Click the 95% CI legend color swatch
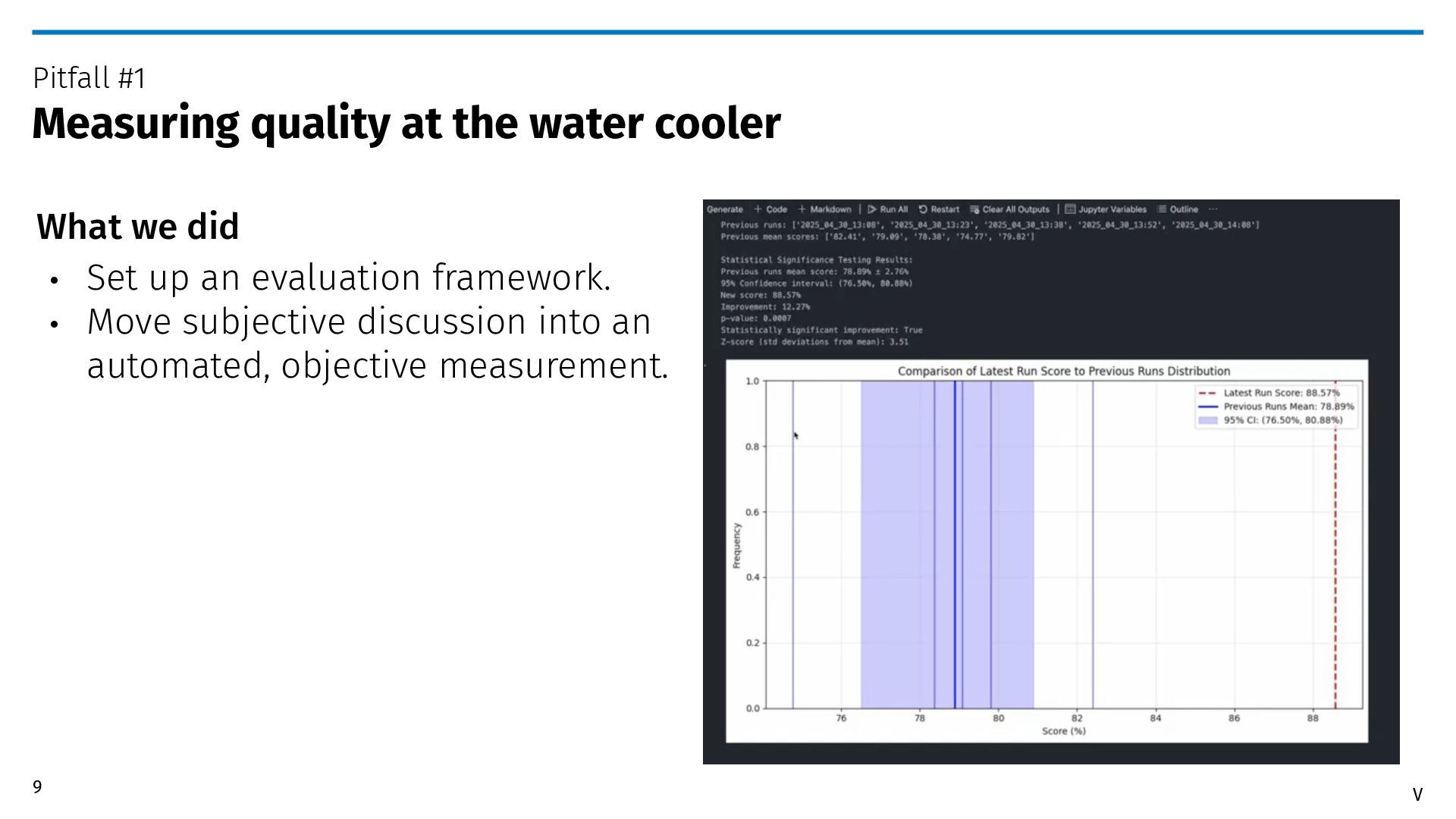Viewport: 1456px width, 819px height. point(1208,420)
